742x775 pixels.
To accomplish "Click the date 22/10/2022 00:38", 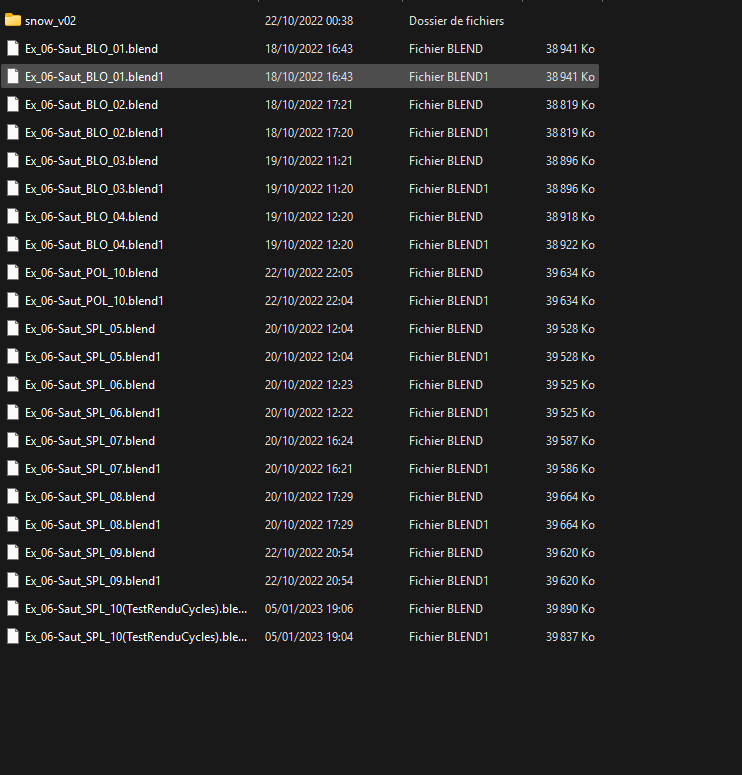I will (x=309, y=21).
